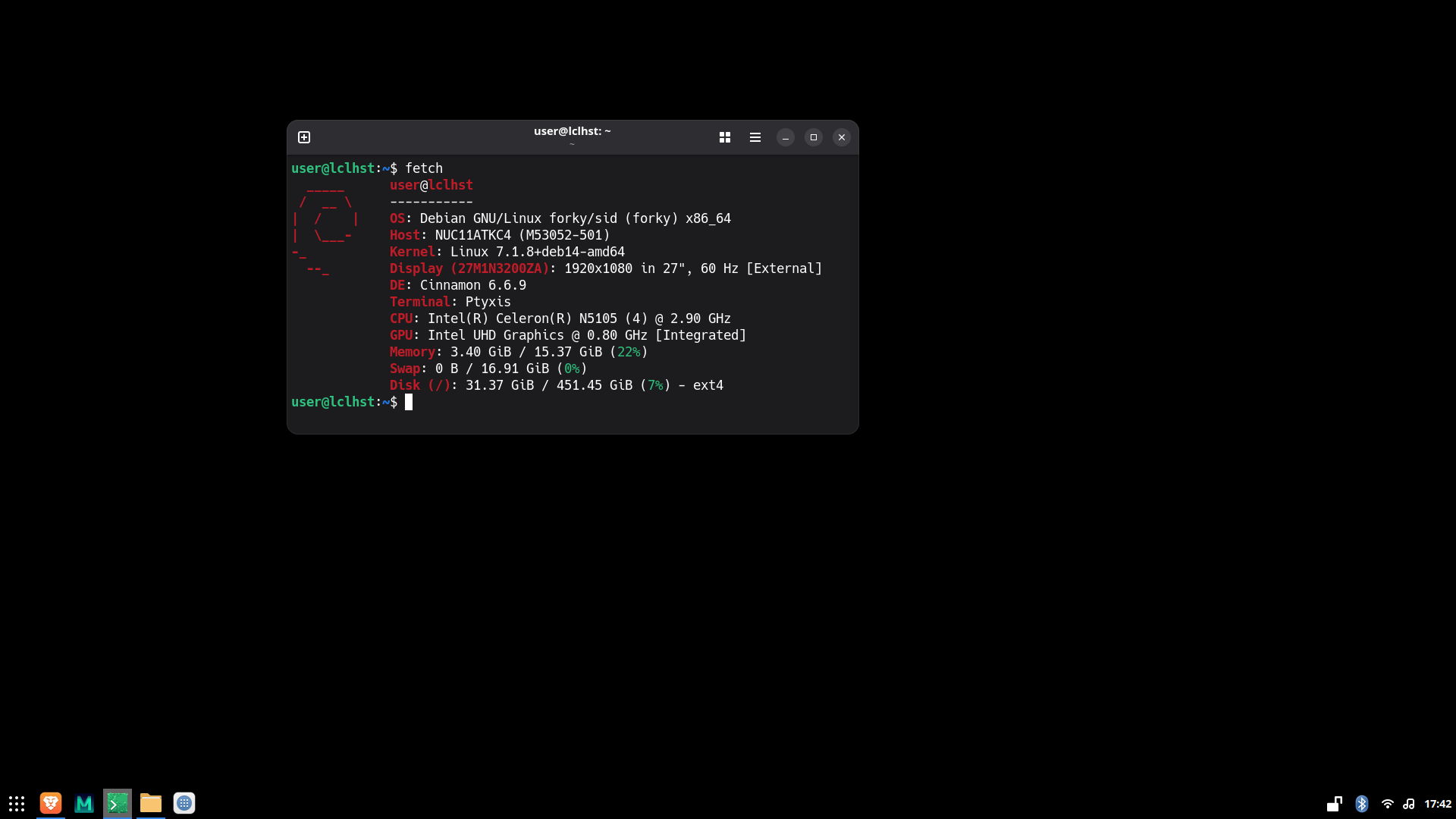Click the unlocked padlock tray icon
1456x819 pixels.
point(1335,804)
